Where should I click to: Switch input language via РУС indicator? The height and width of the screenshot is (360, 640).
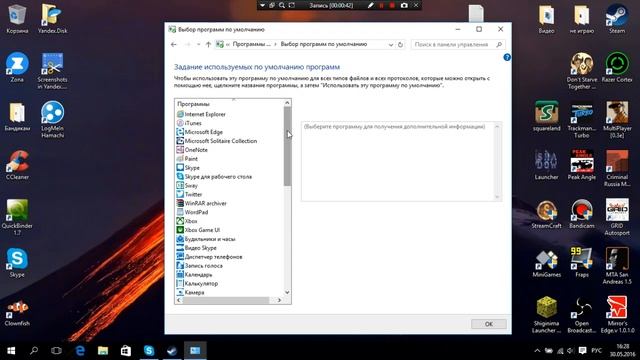(x=597, y=351)
